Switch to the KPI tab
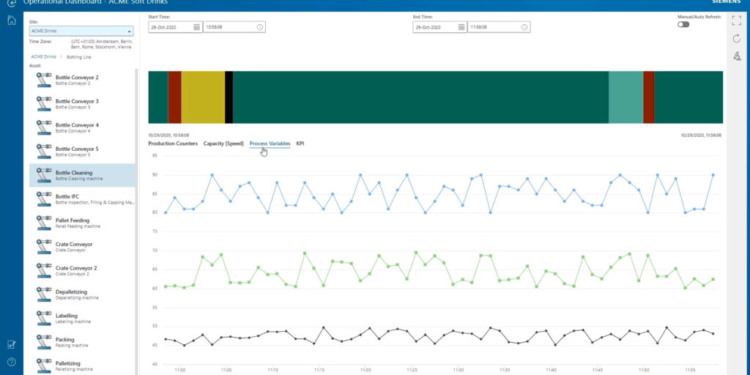This screenshot has width=750, height=375. (x=300, y=143)
